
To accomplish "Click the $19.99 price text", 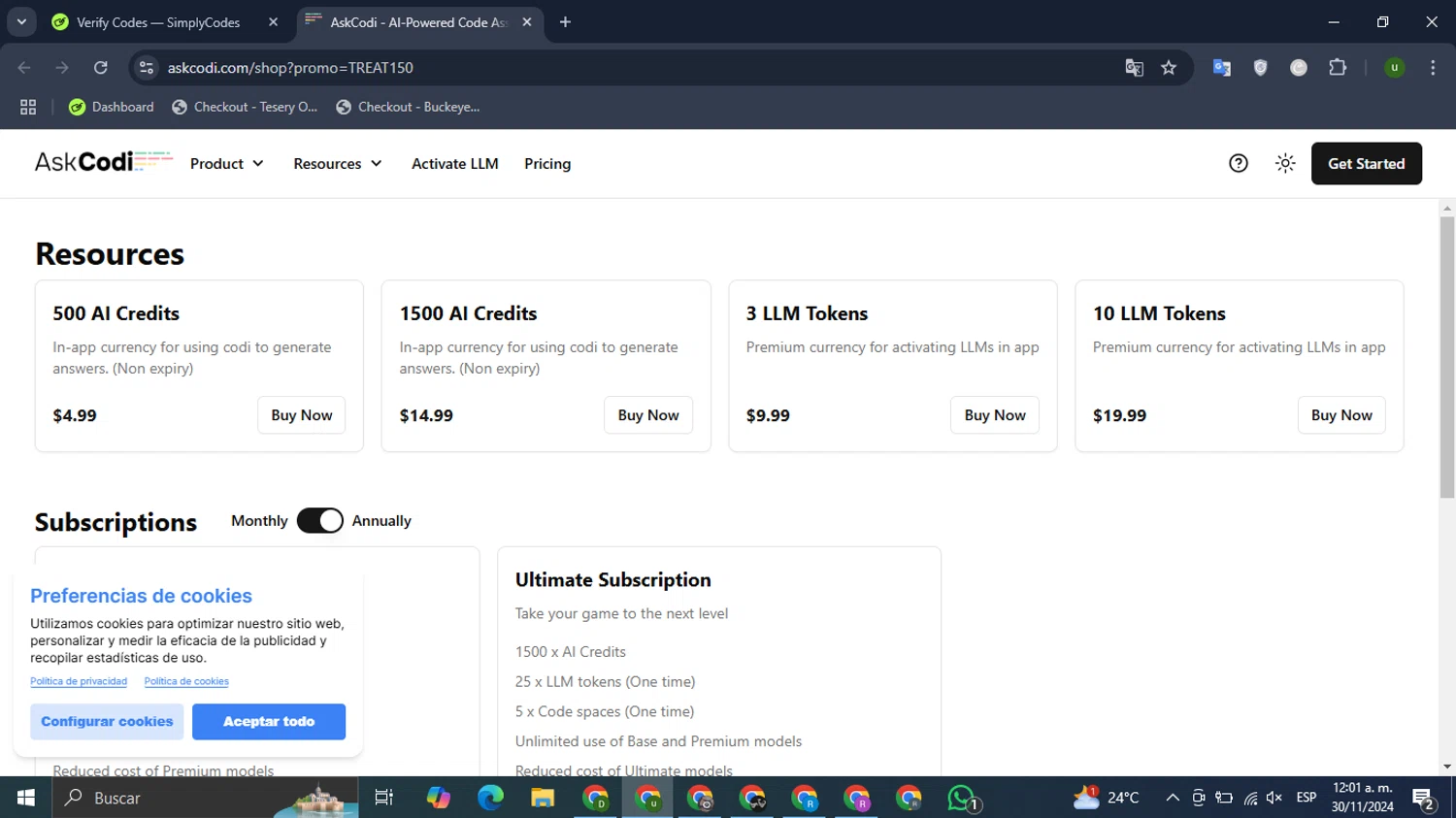I will click(x=1119, y=415).
